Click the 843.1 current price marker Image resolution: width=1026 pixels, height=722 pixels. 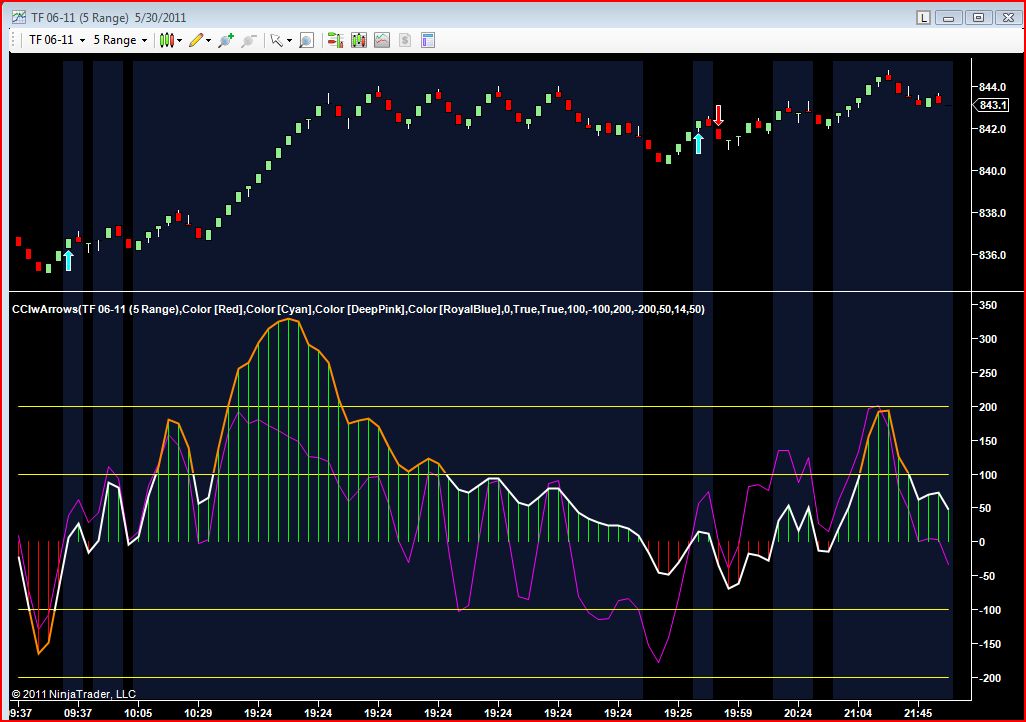click(x=992, y=105)
